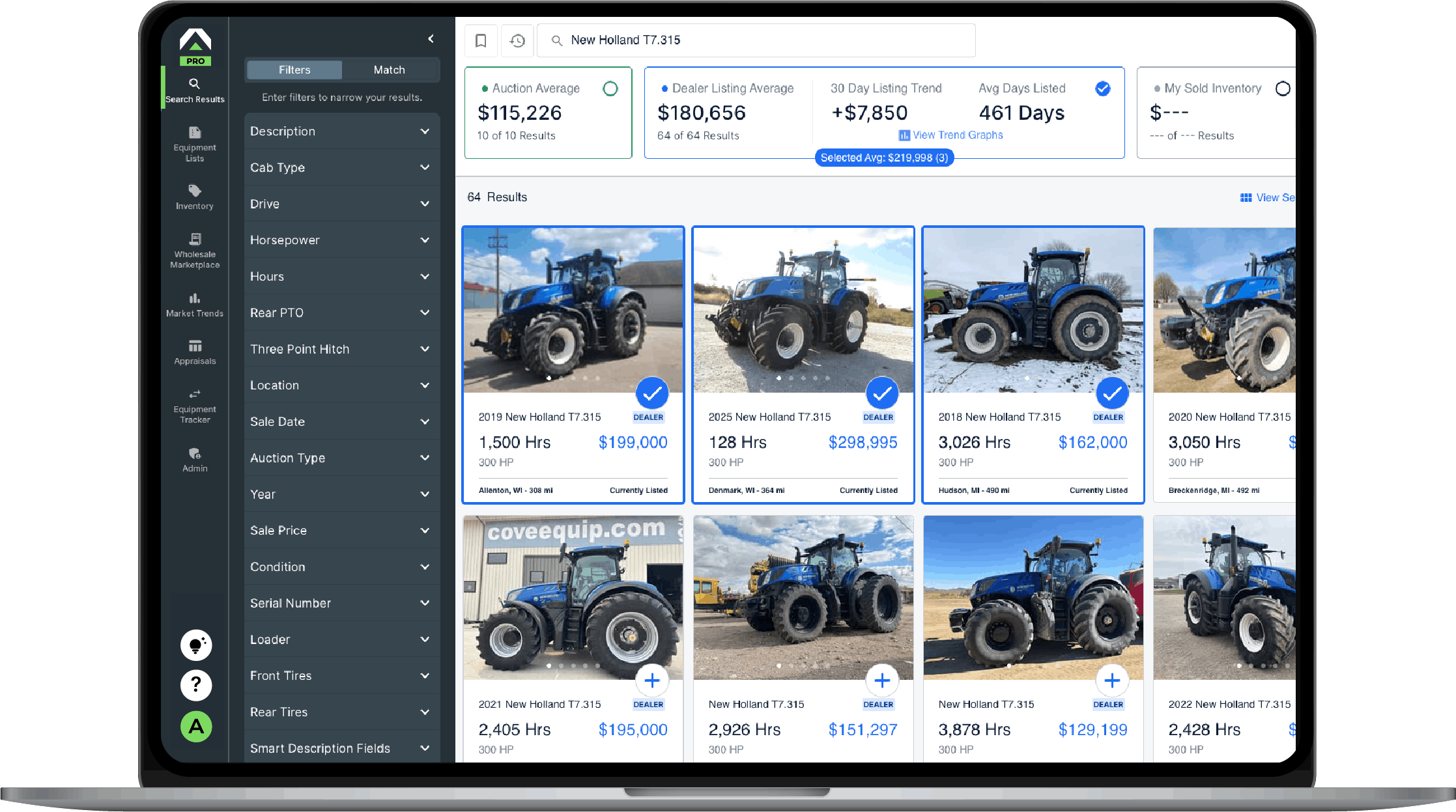Viewport: 1456px width, 812px height.
Task: Expand the Sale Price filter
Action: pyautogui.click(x=341, y=530)
